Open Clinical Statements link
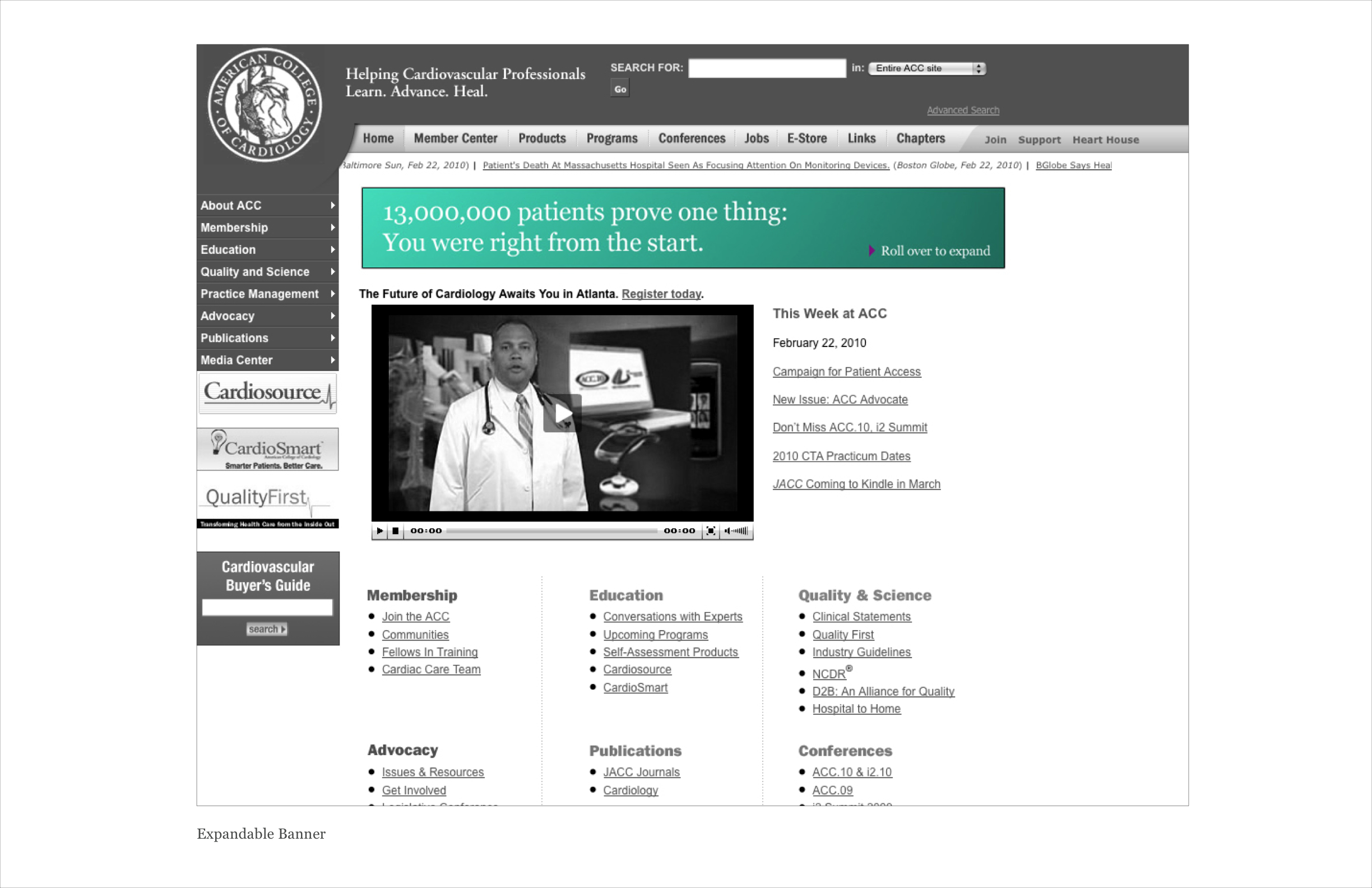 point(862,617)
